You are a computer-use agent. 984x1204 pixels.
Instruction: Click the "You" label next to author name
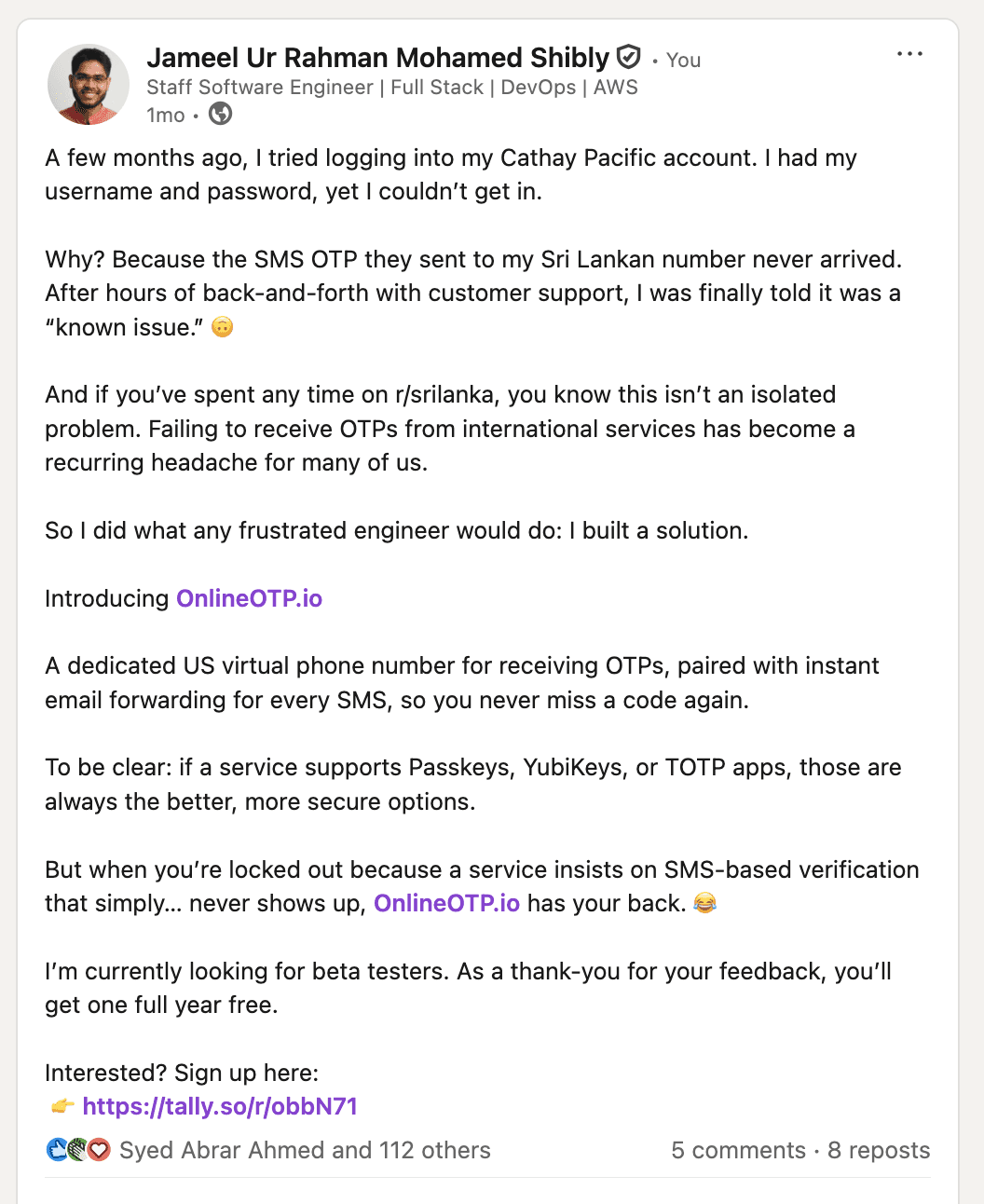tap(683, 60)
